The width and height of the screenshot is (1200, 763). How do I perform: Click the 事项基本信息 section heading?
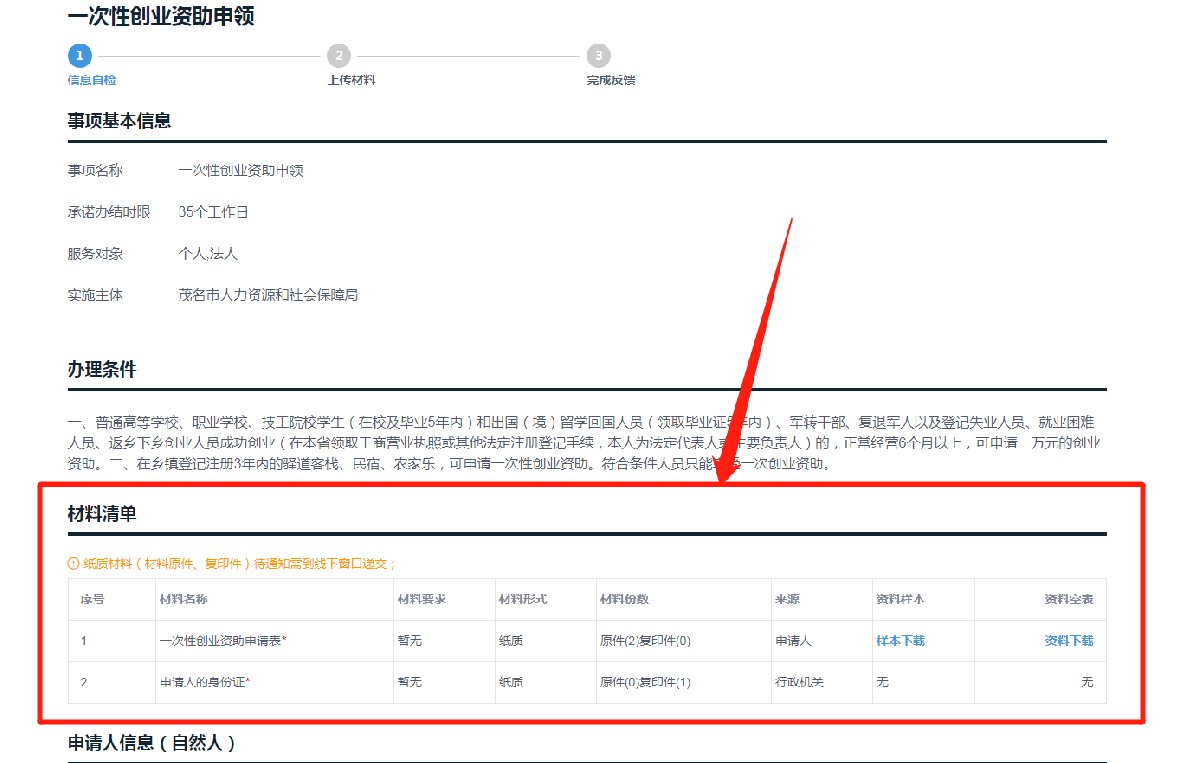119,121
